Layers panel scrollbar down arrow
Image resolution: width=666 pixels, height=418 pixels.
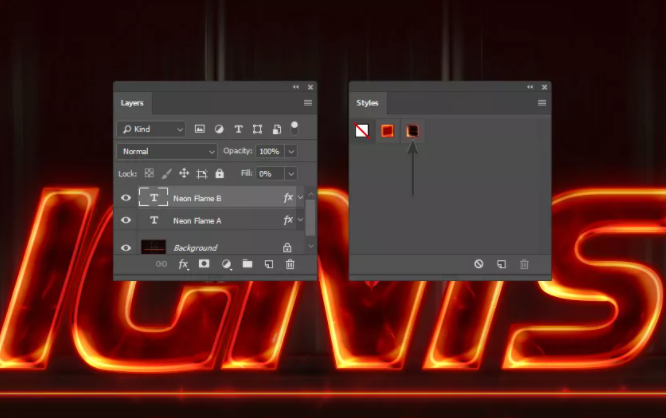(x=311, y=246)
